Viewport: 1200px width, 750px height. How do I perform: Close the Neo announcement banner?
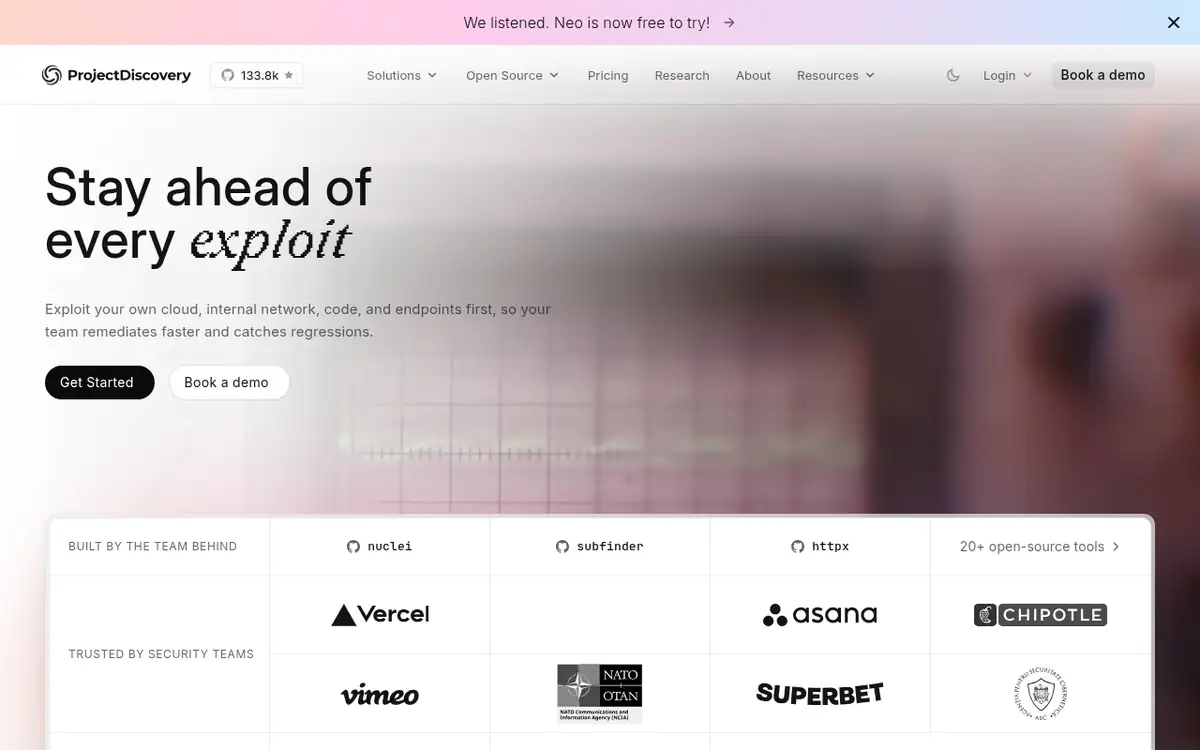(1174, 22)
